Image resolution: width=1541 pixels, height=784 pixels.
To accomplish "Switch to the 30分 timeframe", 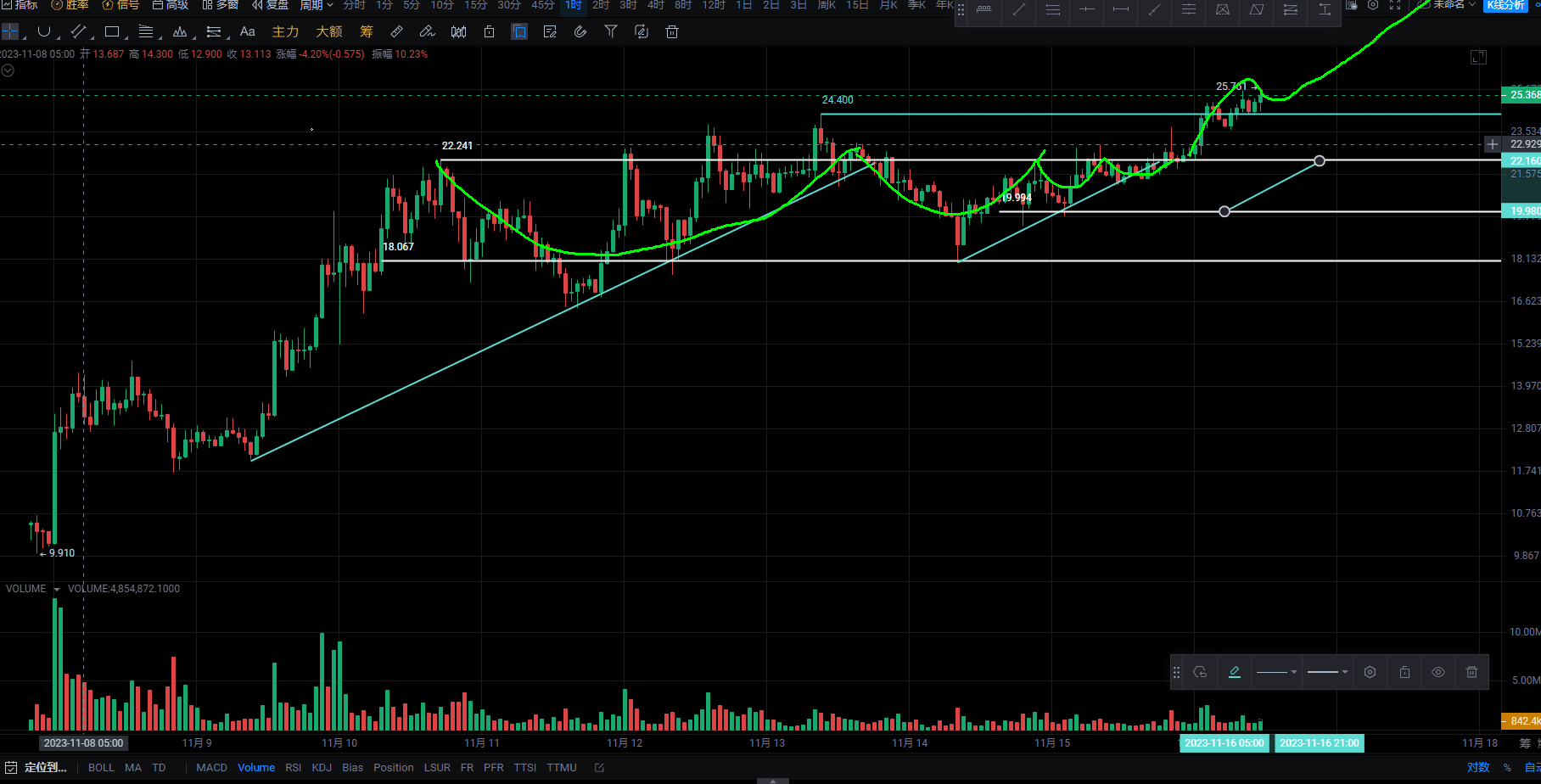I will point(508,5).
